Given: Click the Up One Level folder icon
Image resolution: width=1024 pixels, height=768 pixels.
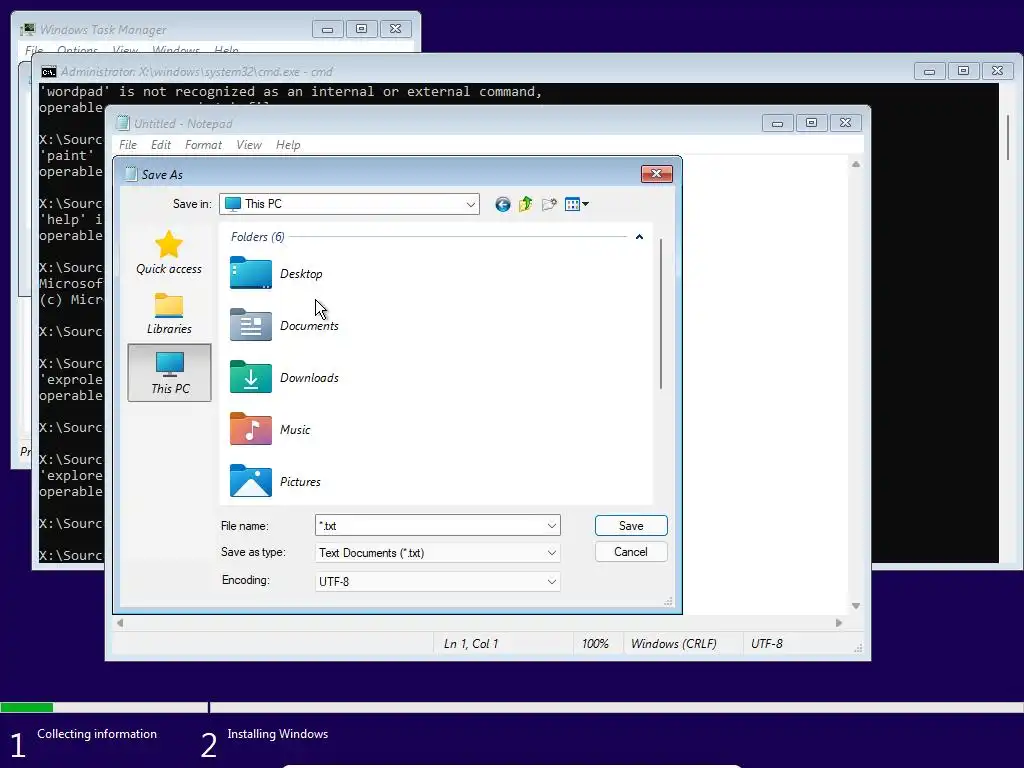Looking at the screenshot, I should pyautogui.click(x=526, y=204).
